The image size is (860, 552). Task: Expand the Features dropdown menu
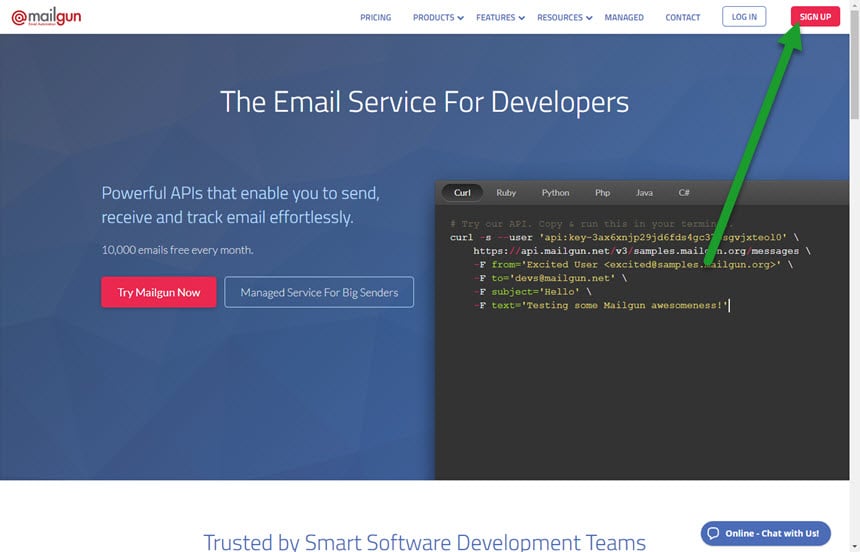(x=500, y=18)
